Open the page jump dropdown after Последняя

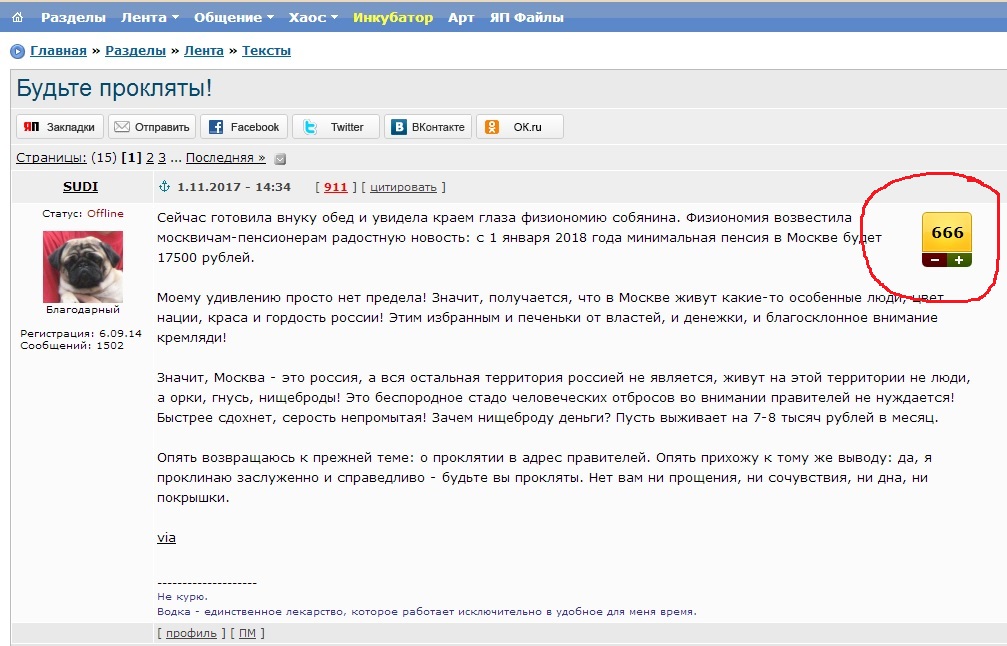tap(280, 158)
